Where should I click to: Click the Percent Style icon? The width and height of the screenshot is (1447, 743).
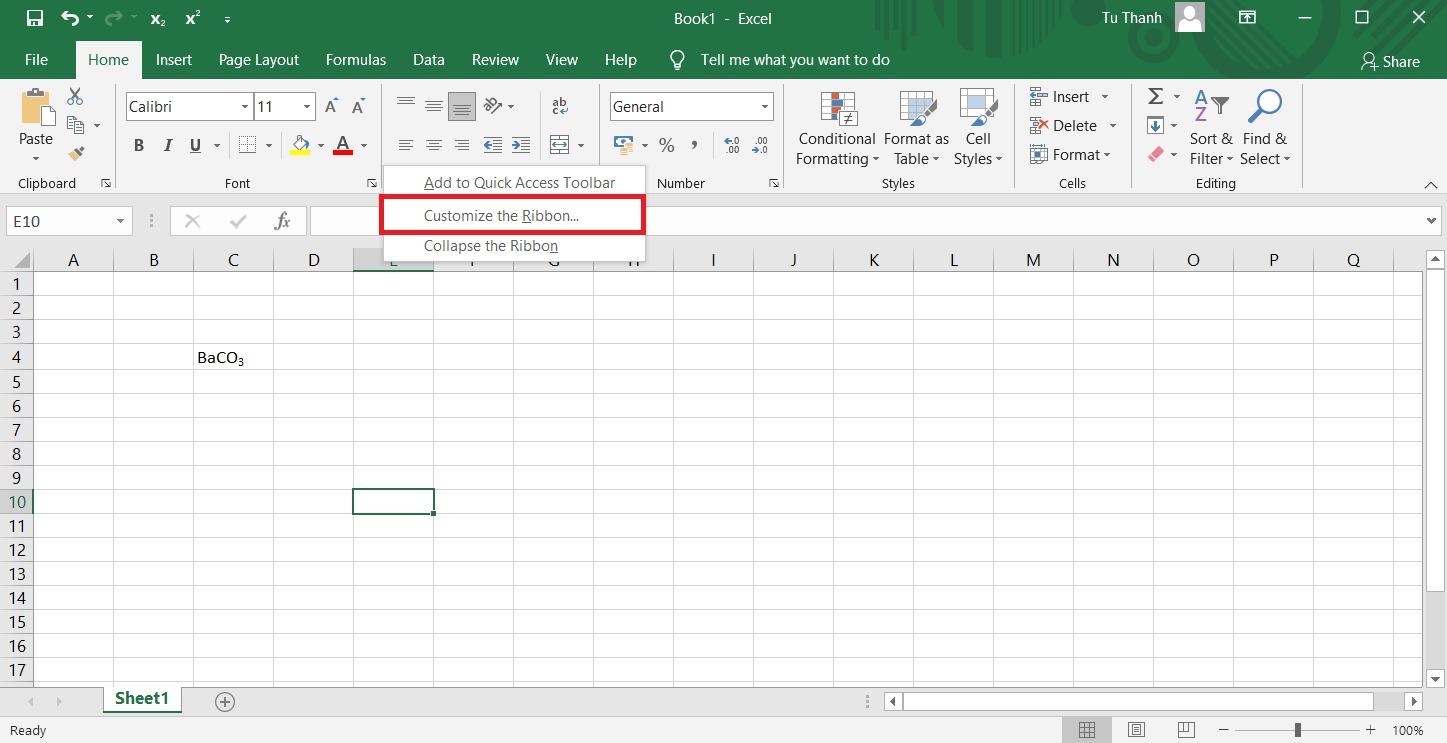pyautogui.click(x=666, y=146)
